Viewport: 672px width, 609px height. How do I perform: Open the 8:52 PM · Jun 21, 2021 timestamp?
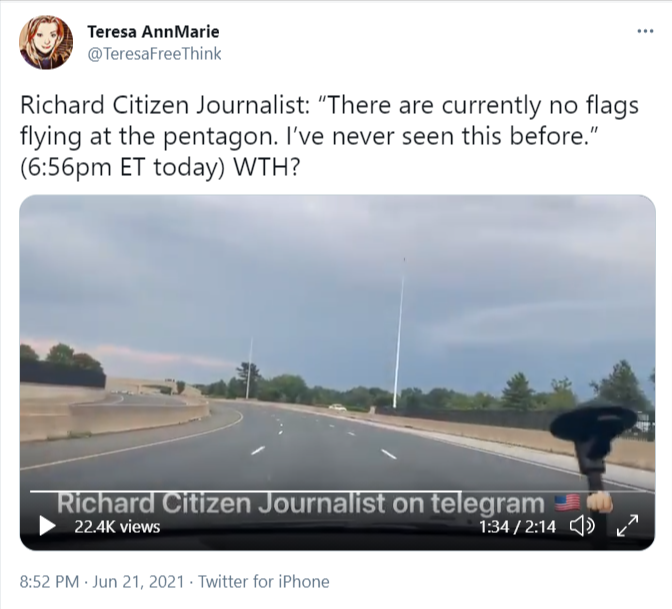102,582
